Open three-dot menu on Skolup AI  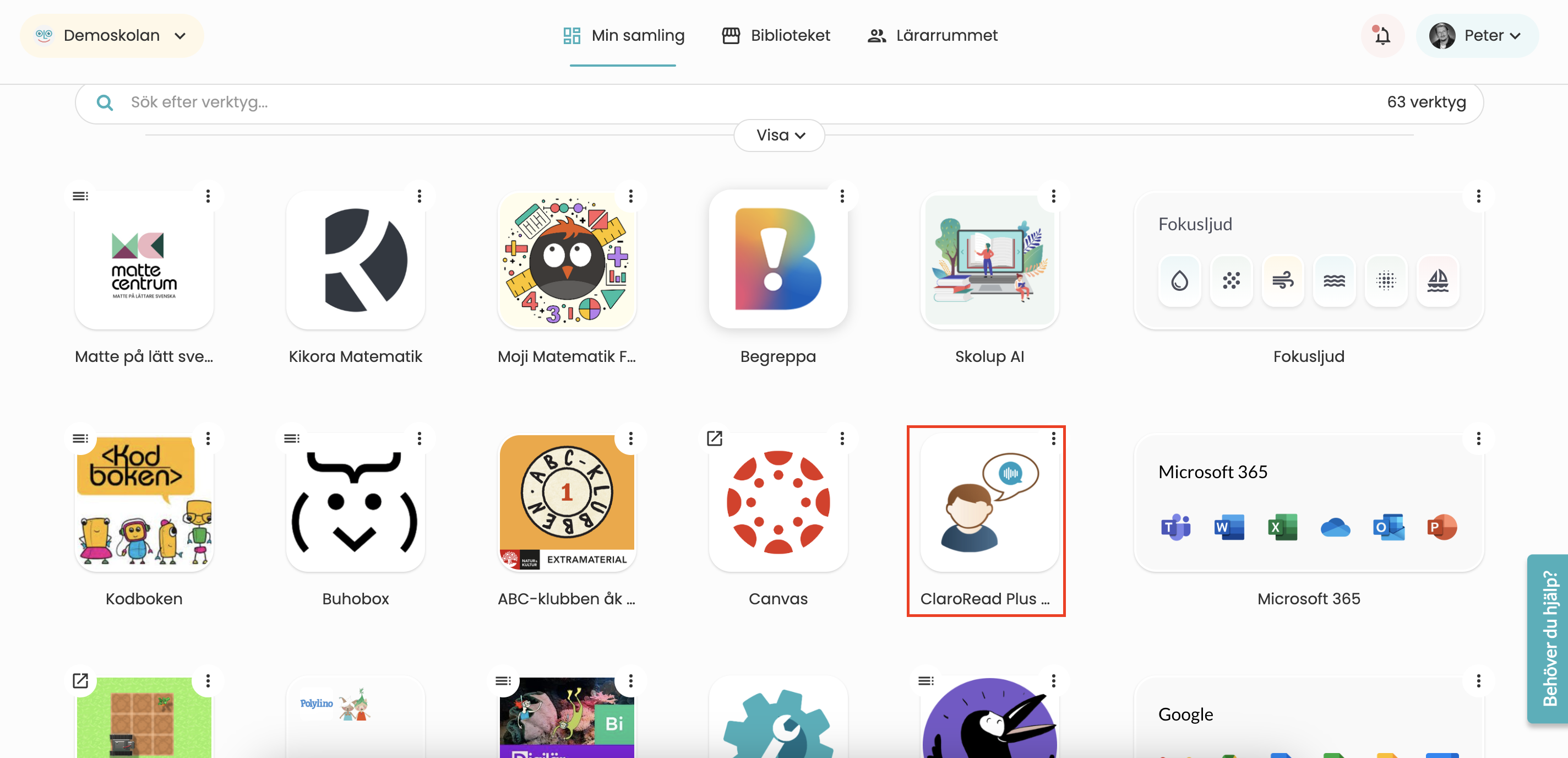tap(1054, 196)
